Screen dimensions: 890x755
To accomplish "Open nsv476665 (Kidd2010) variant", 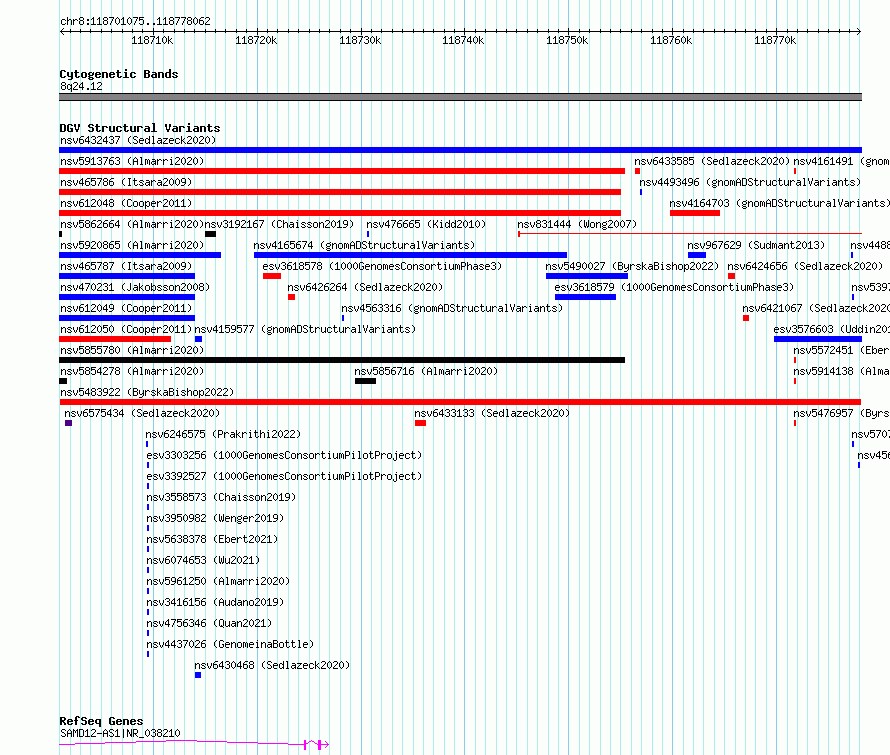I will [x=426, y=224].
